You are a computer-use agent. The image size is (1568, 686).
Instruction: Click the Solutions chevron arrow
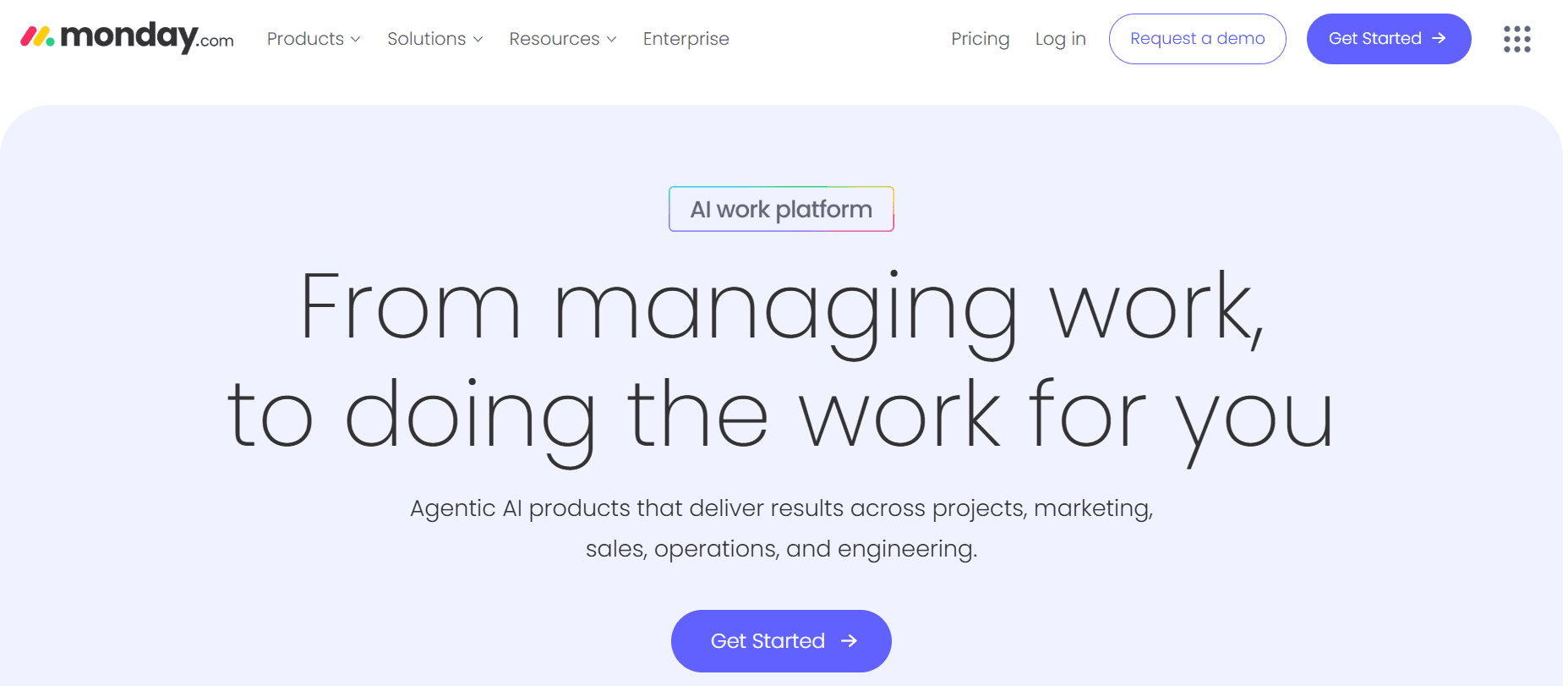point(478,39)
